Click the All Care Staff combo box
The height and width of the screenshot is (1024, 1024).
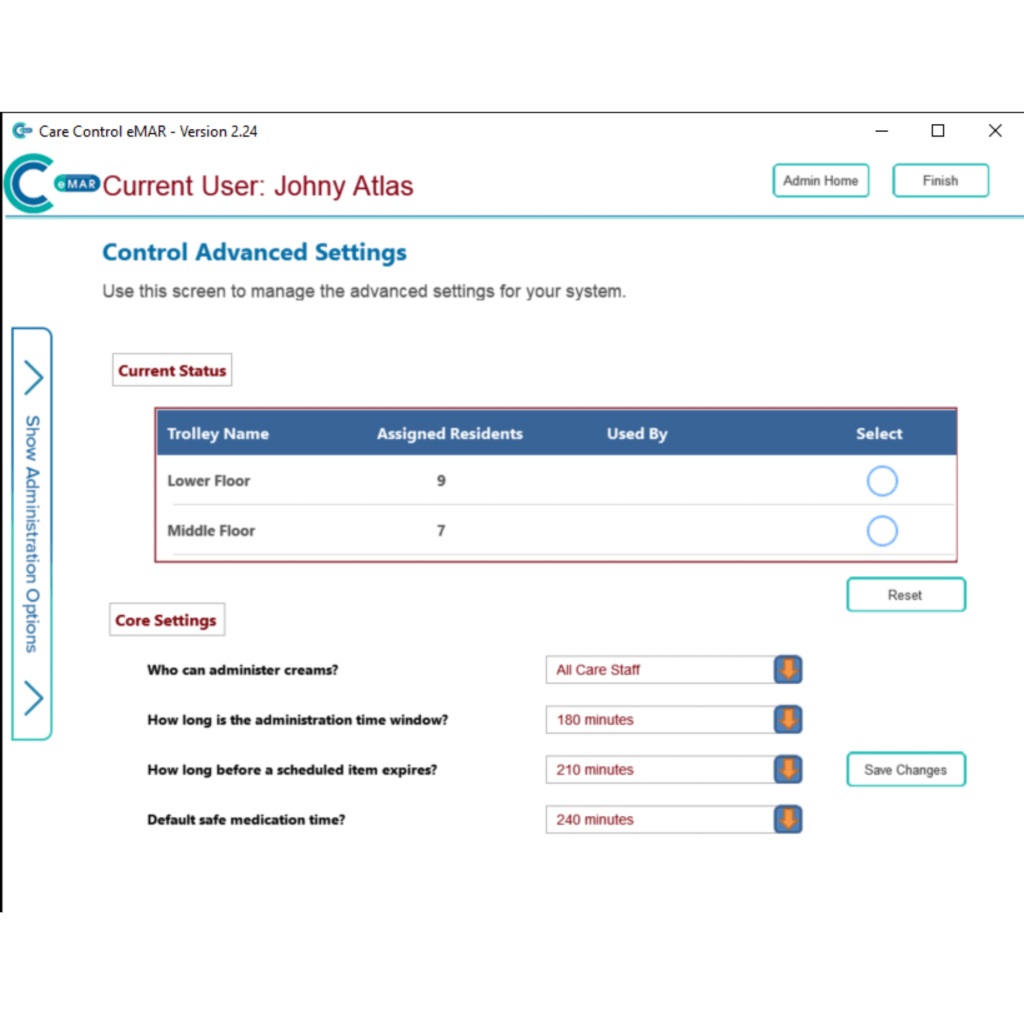coord(673,670)
